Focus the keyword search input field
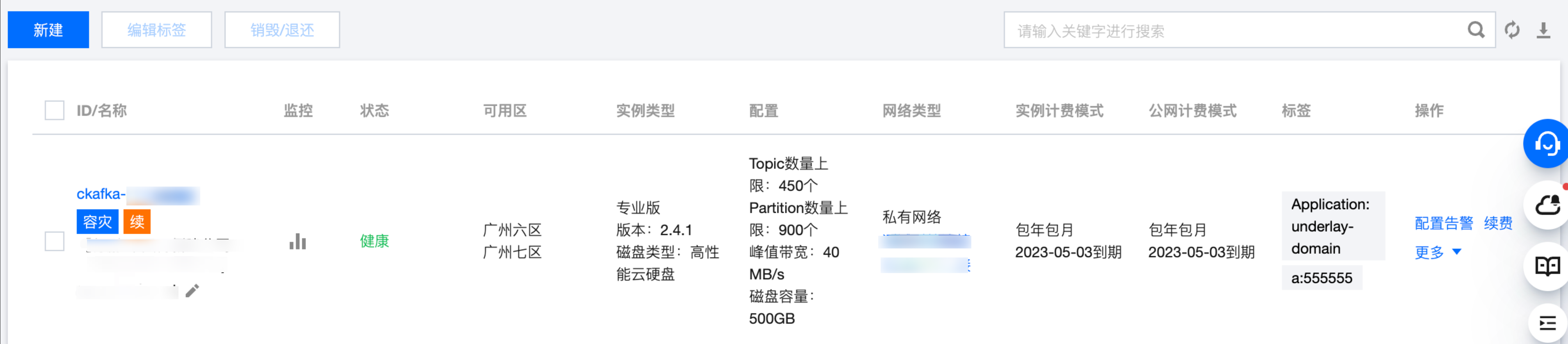Screen dimensions: 1568x344 (1236, 30)
